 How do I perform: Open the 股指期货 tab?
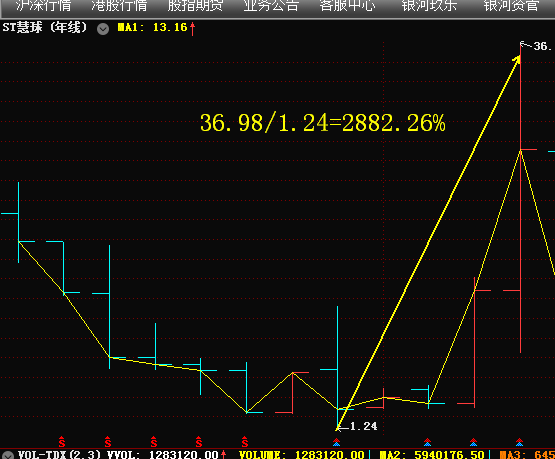(195, 6)
